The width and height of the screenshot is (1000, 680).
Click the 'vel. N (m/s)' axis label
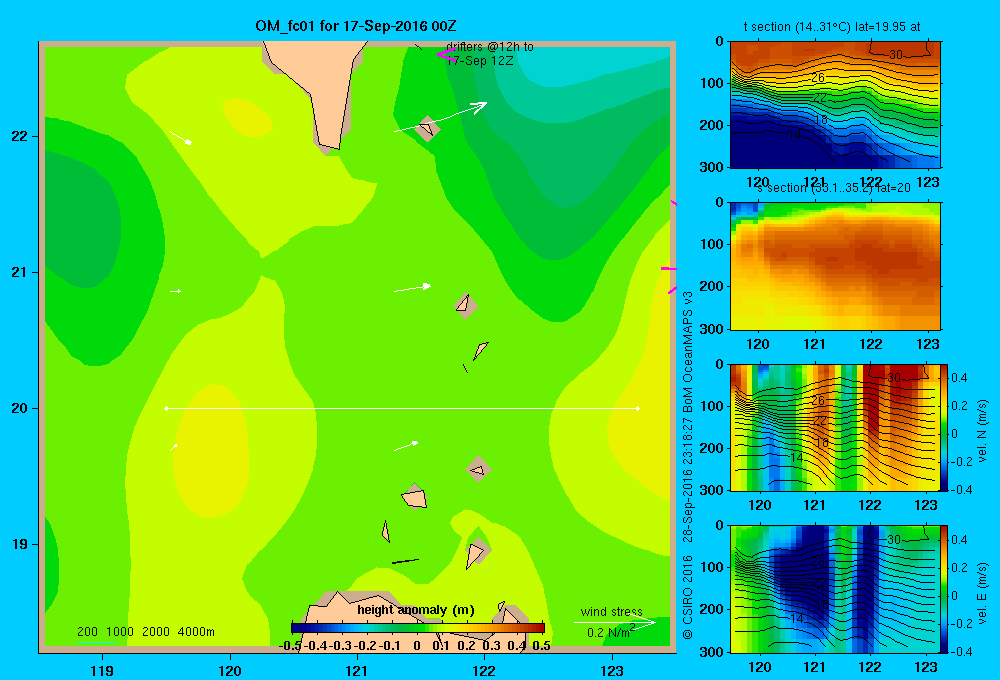(x=982, y=431)
